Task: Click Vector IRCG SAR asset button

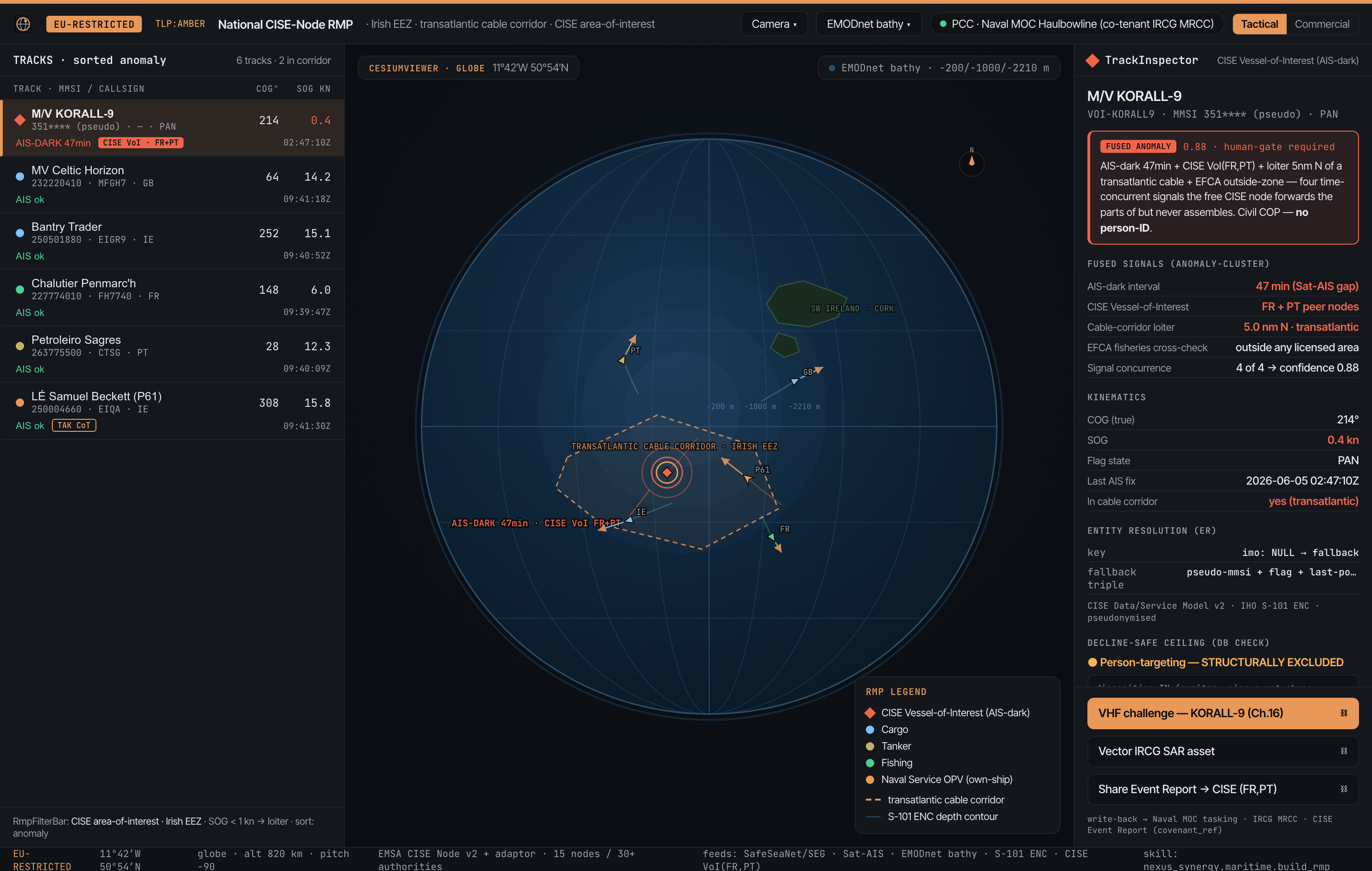Action: [x=1223, y=751]
